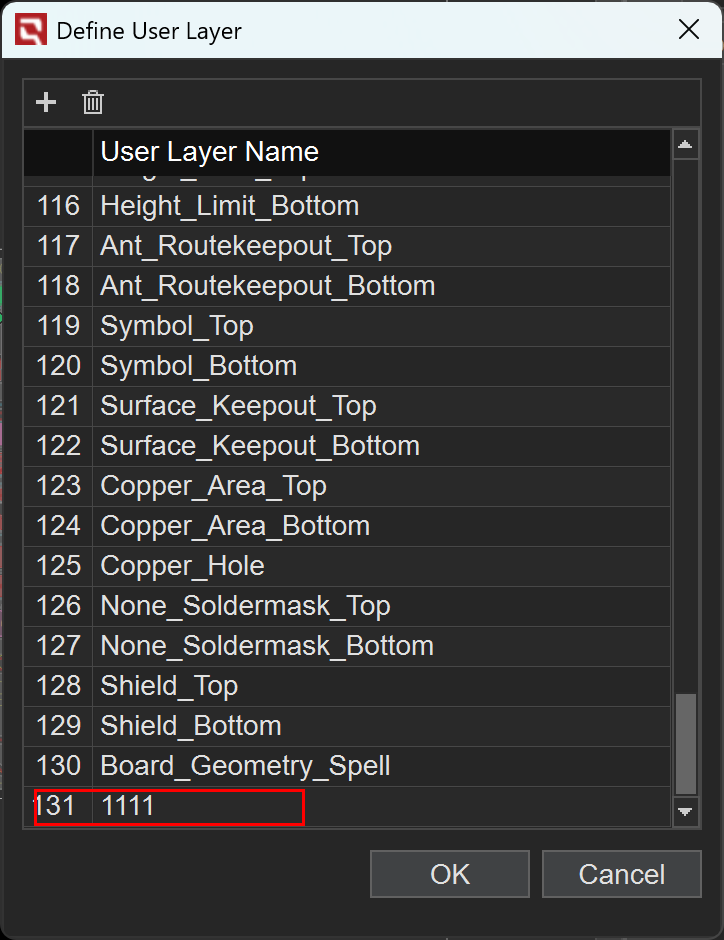Select the Surface_Keepout_Bottom layer
The width and height of the screenshot is (724, 940).
pyautogui.click(x=260, y=446)
